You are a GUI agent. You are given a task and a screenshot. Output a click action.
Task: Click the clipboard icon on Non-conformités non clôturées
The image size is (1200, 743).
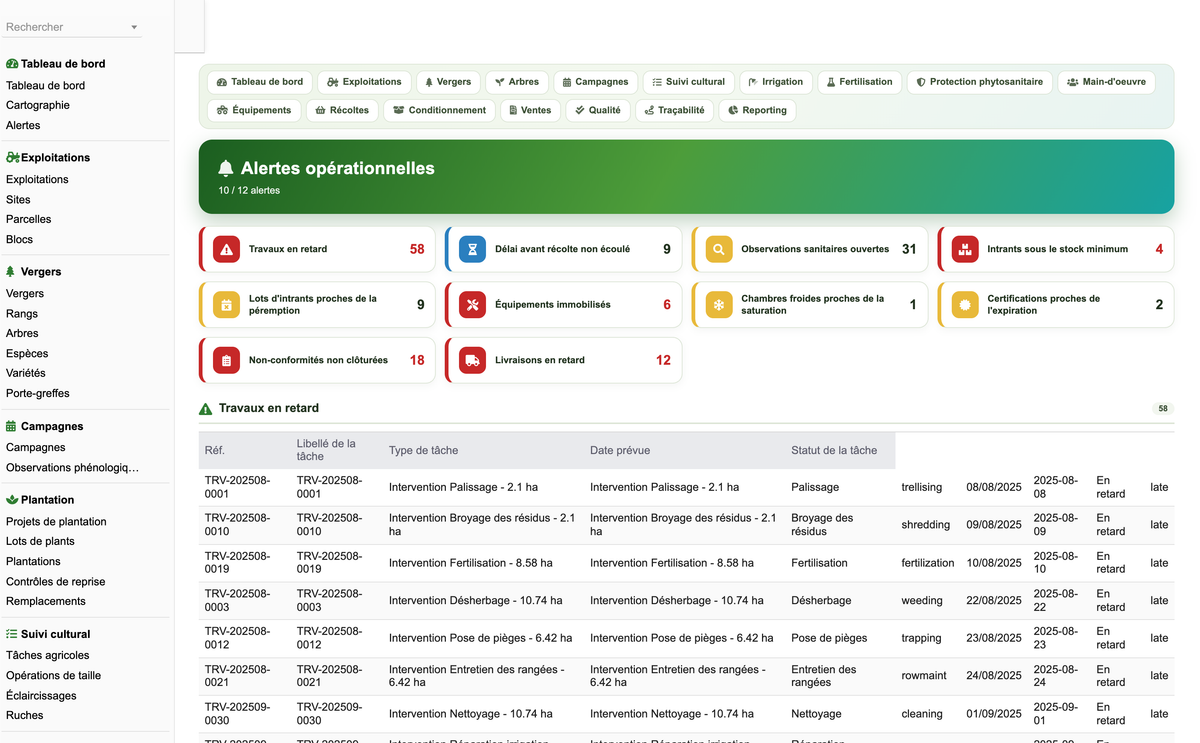pyautogui.click(x=227, y=360)
